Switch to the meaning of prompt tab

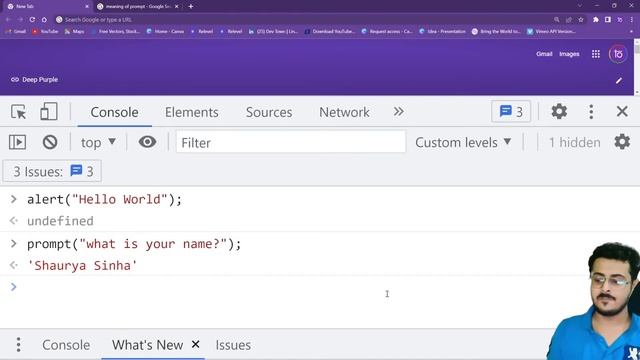tap(138, 7)
